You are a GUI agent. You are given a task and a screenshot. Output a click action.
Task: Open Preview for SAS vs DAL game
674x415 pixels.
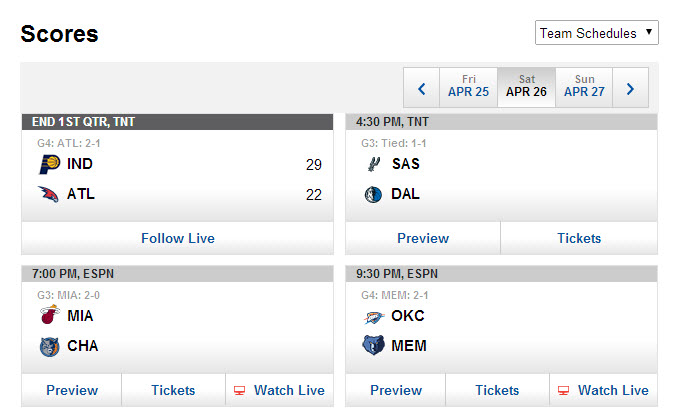pyautogui.click(x=423, y=238)
